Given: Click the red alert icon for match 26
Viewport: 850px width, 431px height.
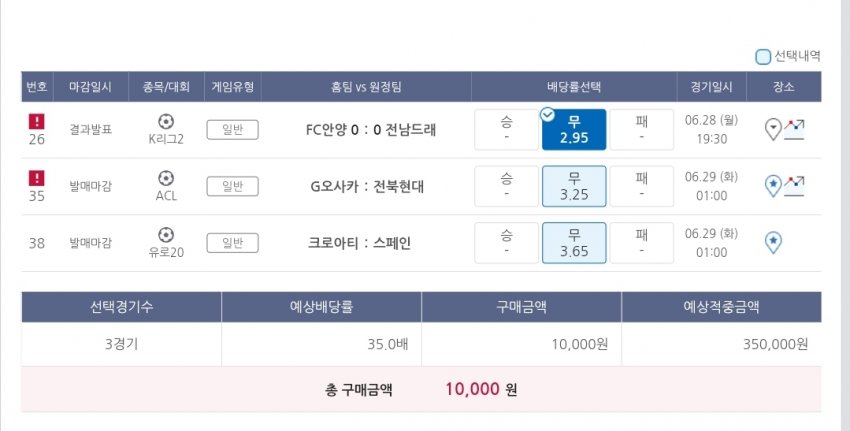Looking at the screenshot, I should click(37, 121).
